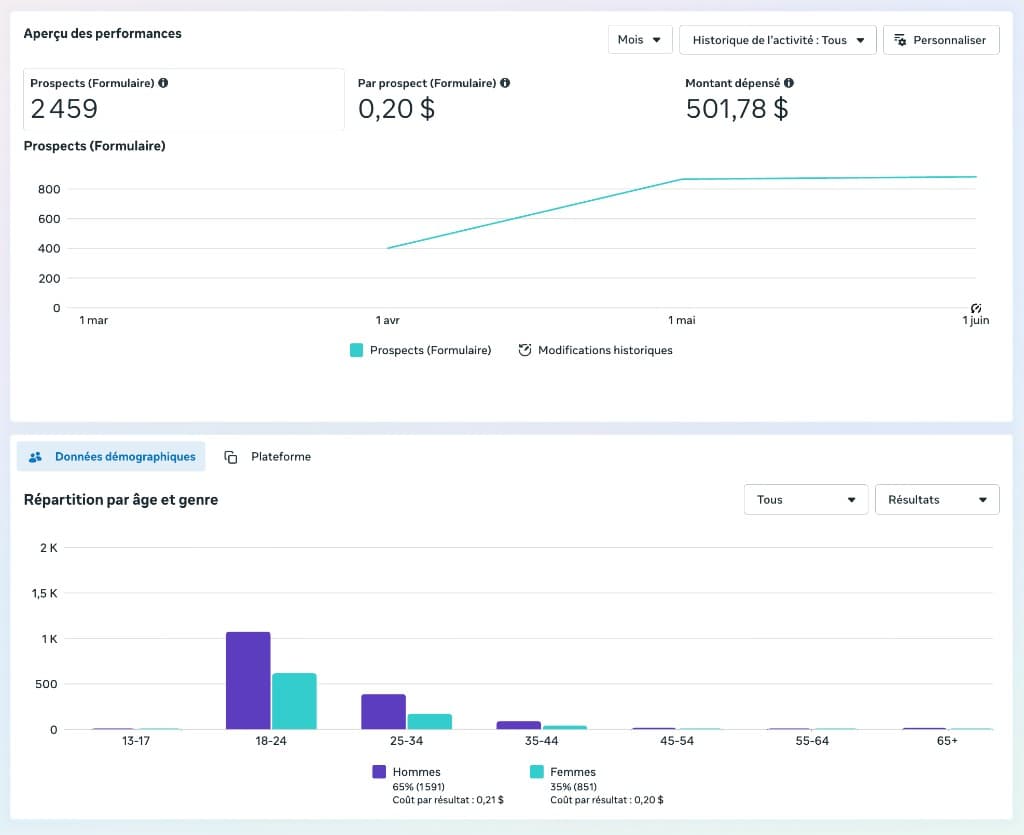Switch to Données démographiques tab

(111, 456)
